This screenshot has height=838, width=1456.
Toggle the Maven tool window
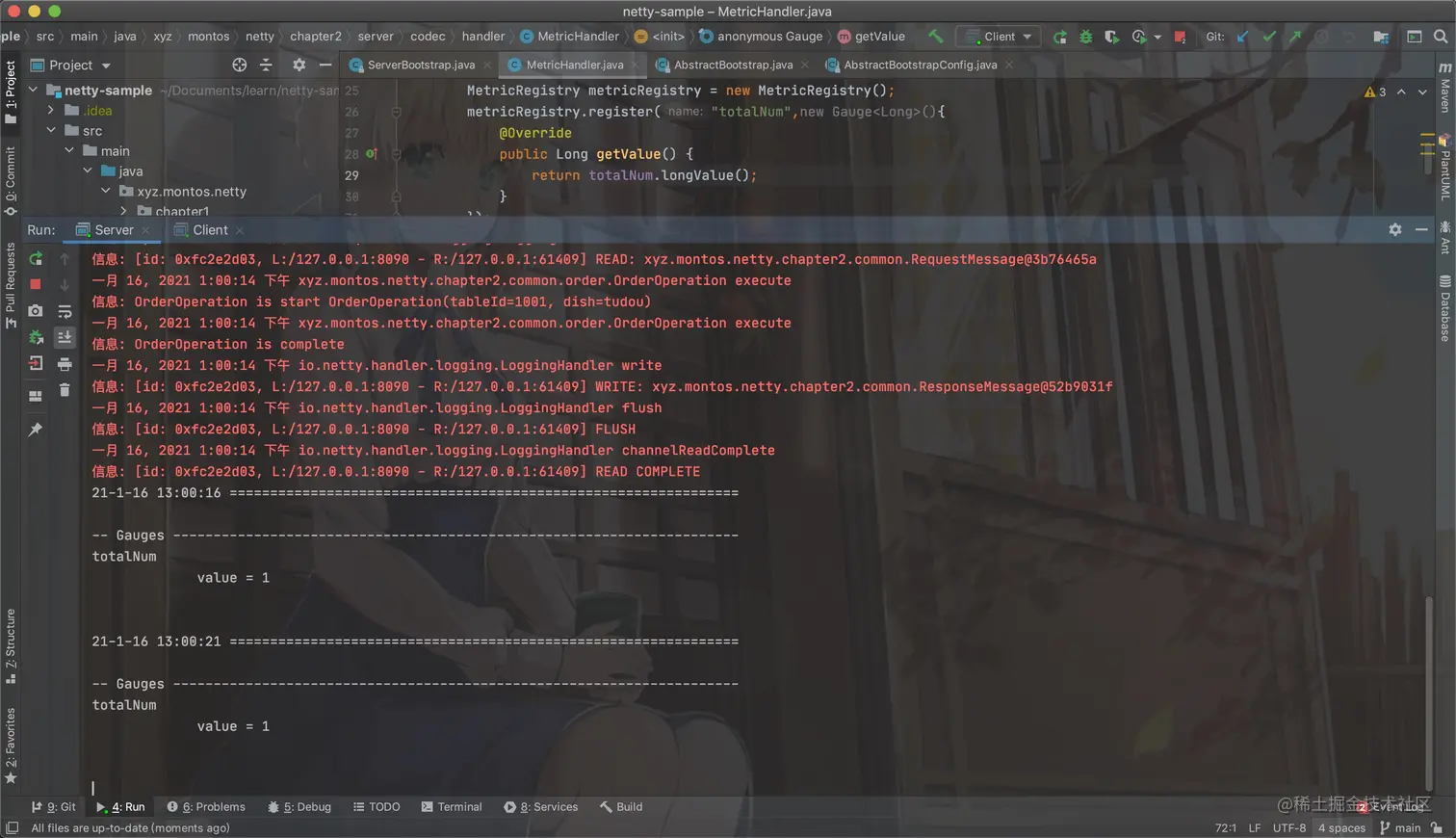click(1445, 87)
